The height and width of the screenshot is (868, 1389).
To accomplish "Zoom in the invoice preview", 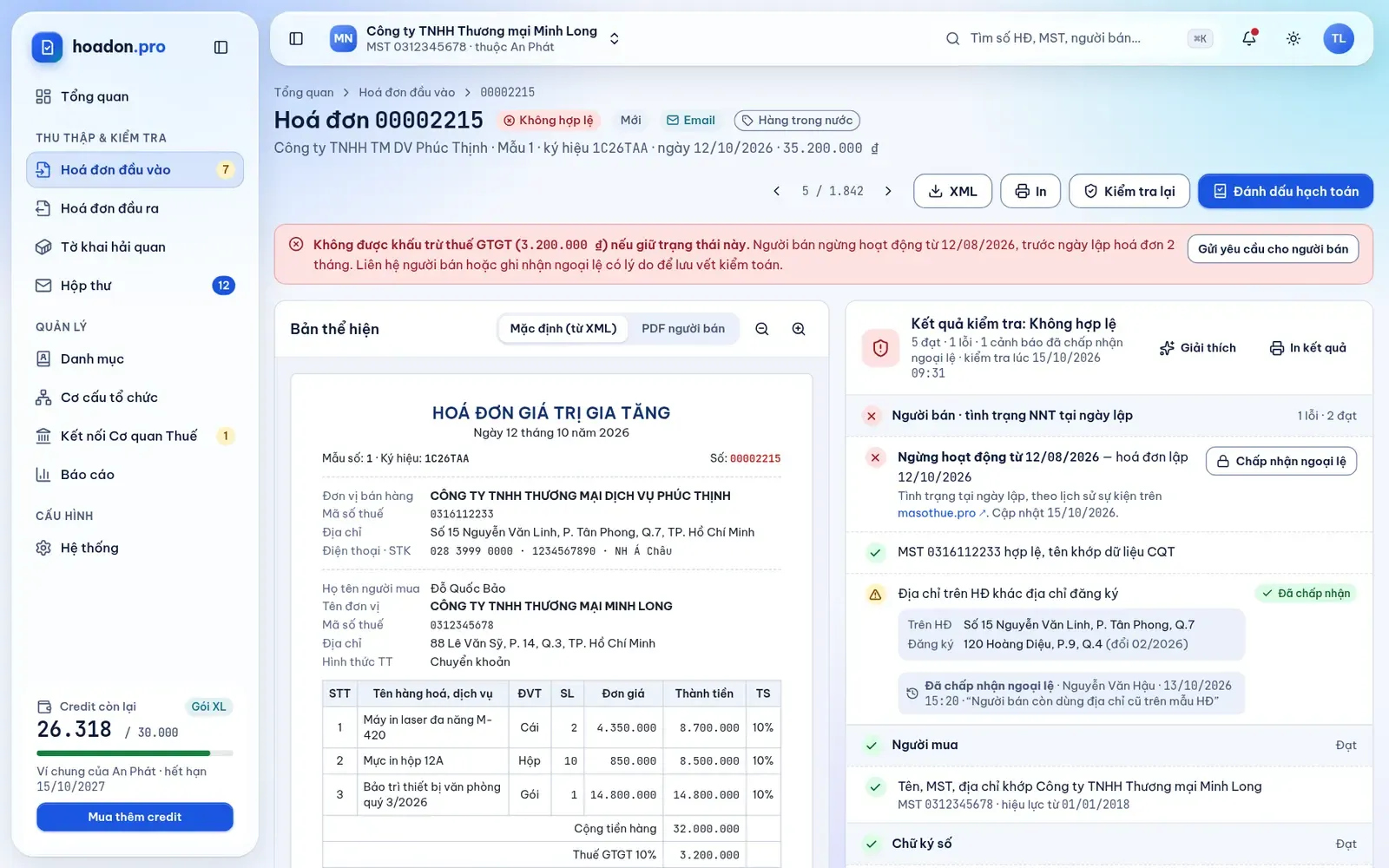I will point(799,329).
